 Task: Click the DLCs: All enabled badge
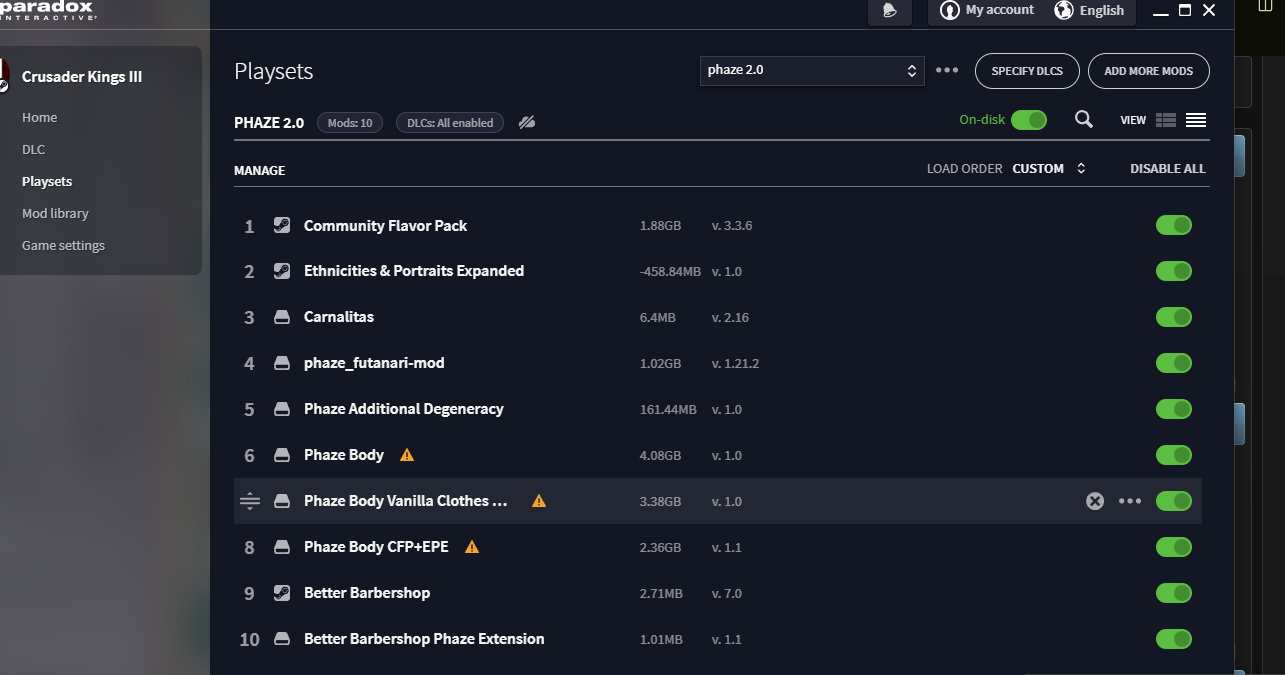coord(450,123)
